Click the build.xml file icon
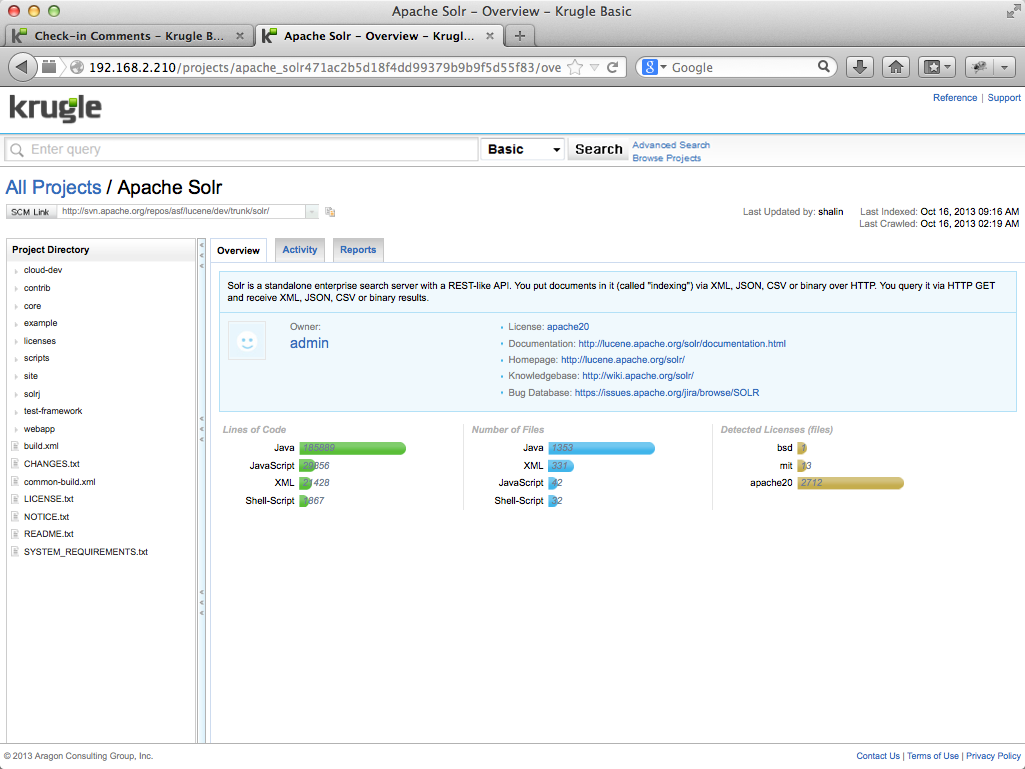The width and height of the screenshot is (1025, 769). point(15,446)
